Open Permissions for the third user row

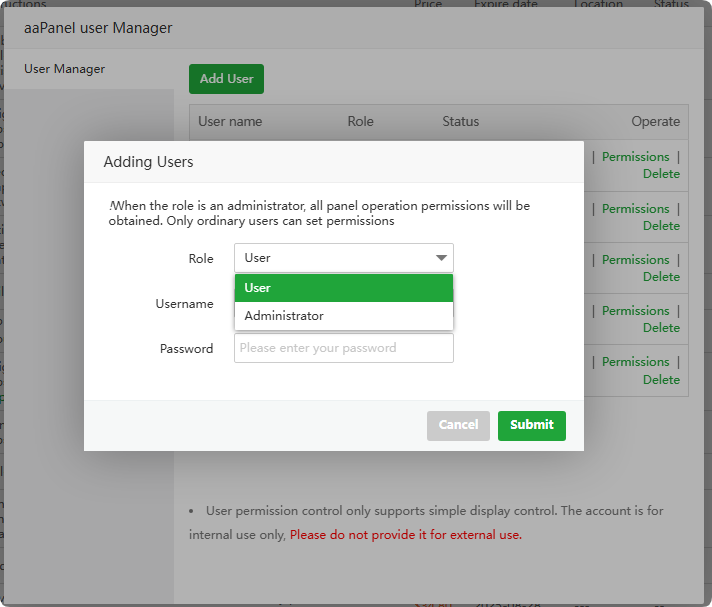click(x=635, y=260)
